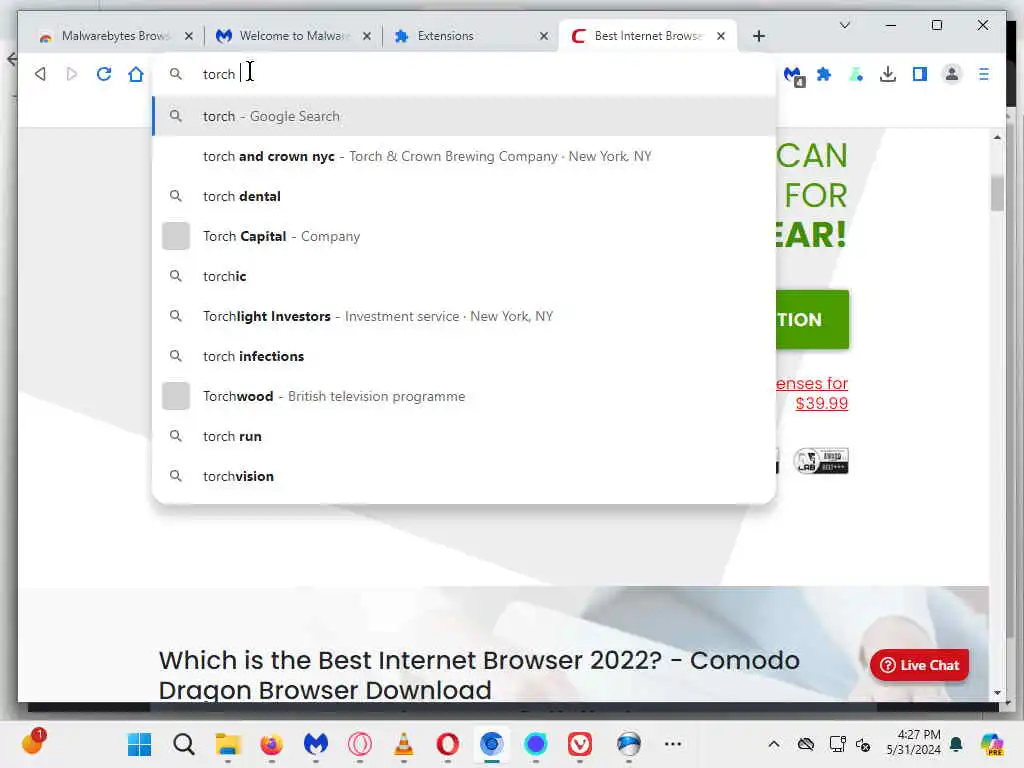Click the page scrollbar up arrow
Image resolution: width=1024 pixels, height=768 pixels.
[997, 137]
